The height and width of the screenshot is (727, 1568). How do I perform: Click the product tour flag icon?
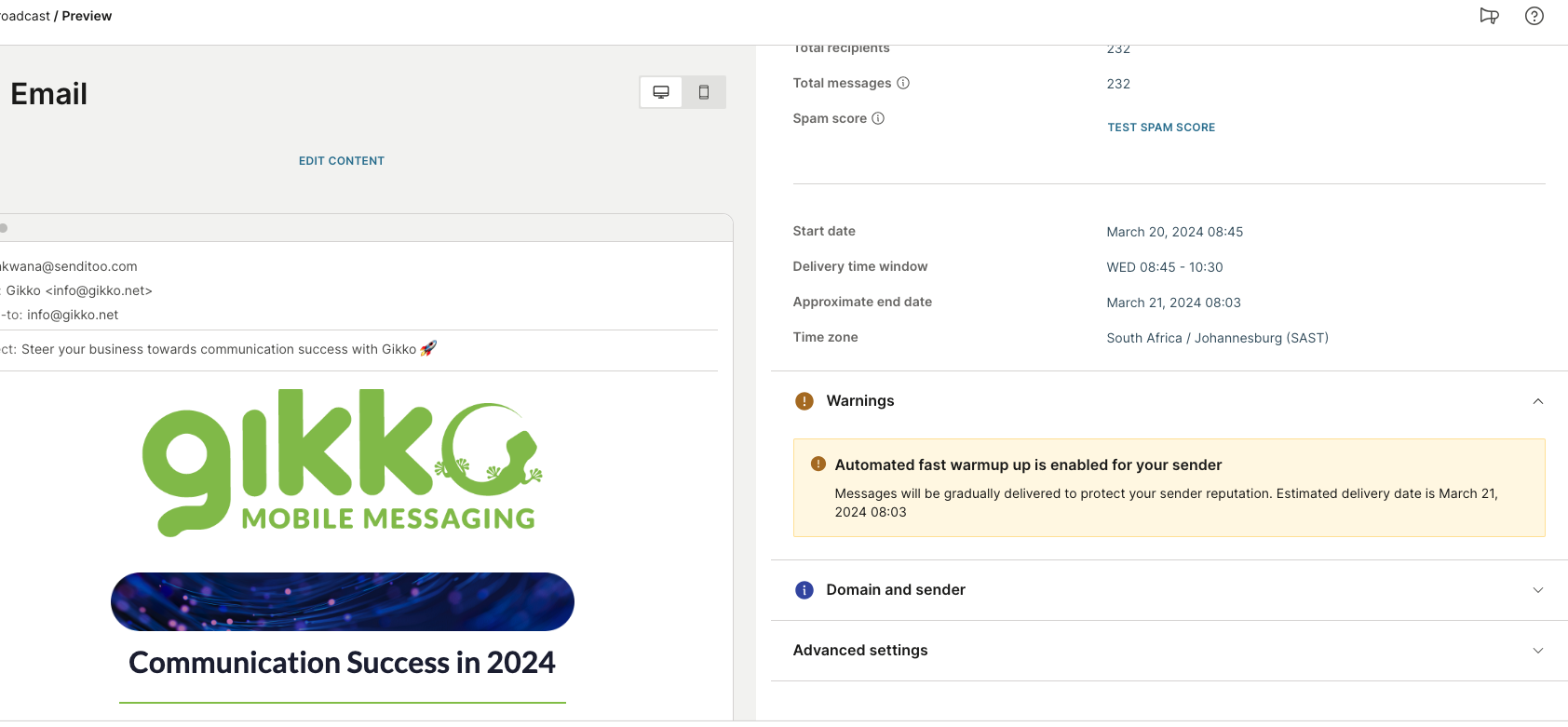(1489, 16)
